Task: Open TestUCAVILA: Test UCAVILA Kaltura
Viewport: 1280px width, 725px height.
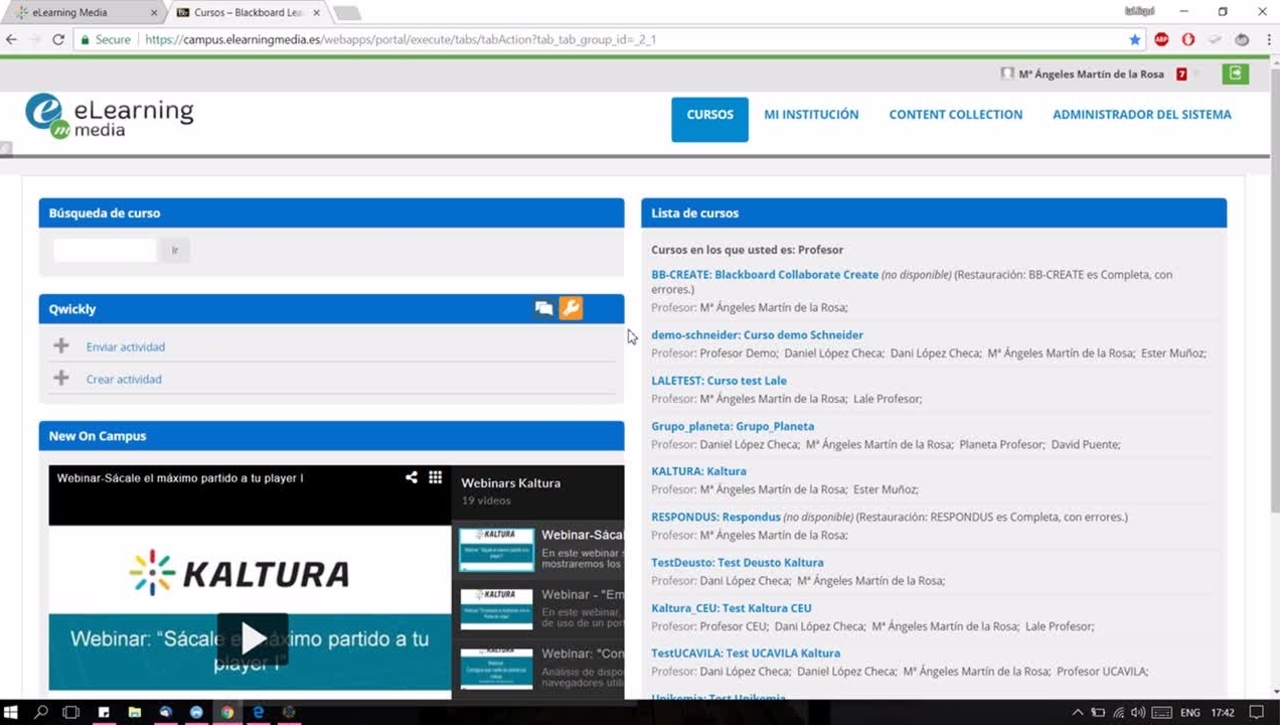Action: (746, 653)
